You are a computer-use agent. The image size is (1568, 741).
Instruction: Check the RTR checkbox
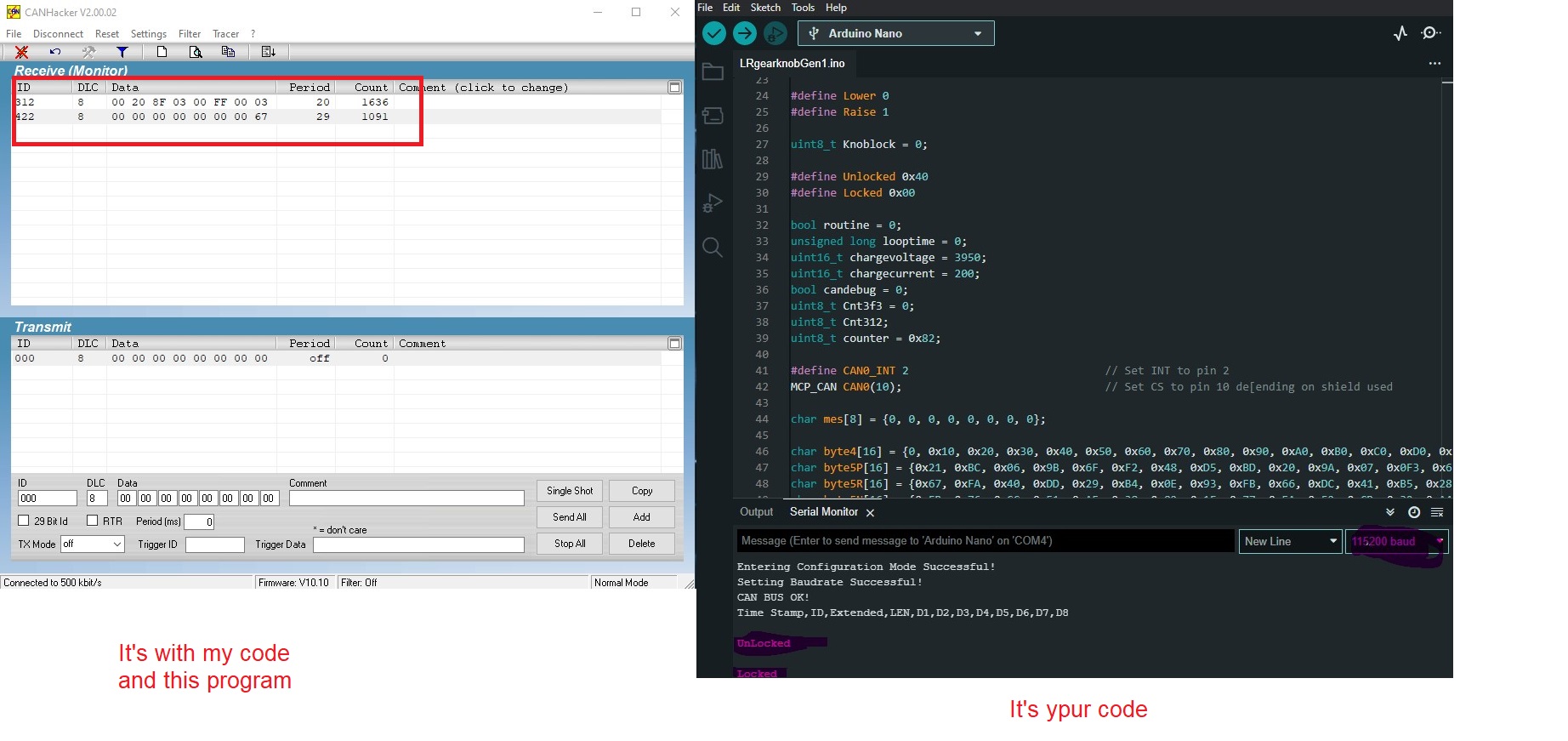point(93,521)
